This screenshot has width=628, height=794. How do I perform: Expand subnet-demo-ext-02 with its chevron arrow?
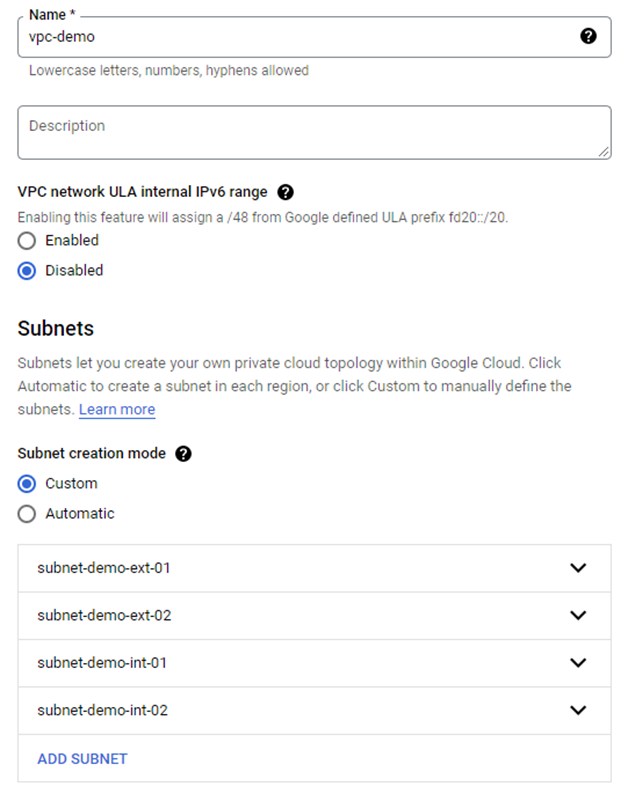(577, 615)
